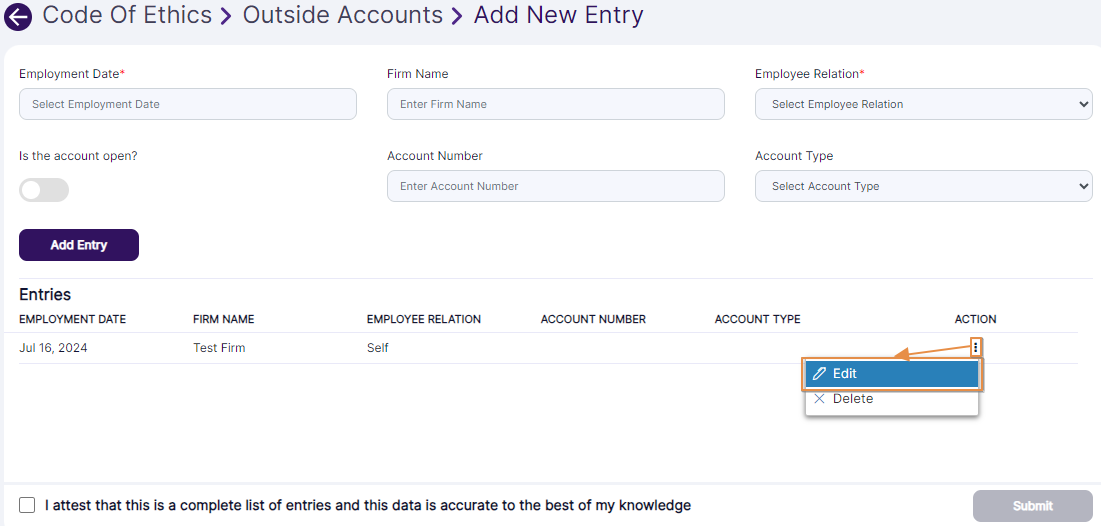
Task: Click the Employment Date column header
Action: click(72, 320)
